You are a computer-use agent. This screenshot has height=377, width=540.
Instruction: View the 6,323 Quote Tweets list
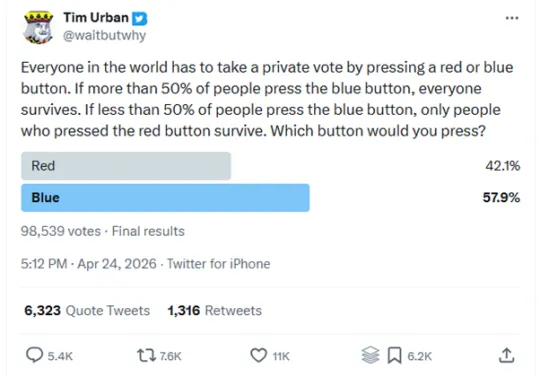(x=87, y=311)
